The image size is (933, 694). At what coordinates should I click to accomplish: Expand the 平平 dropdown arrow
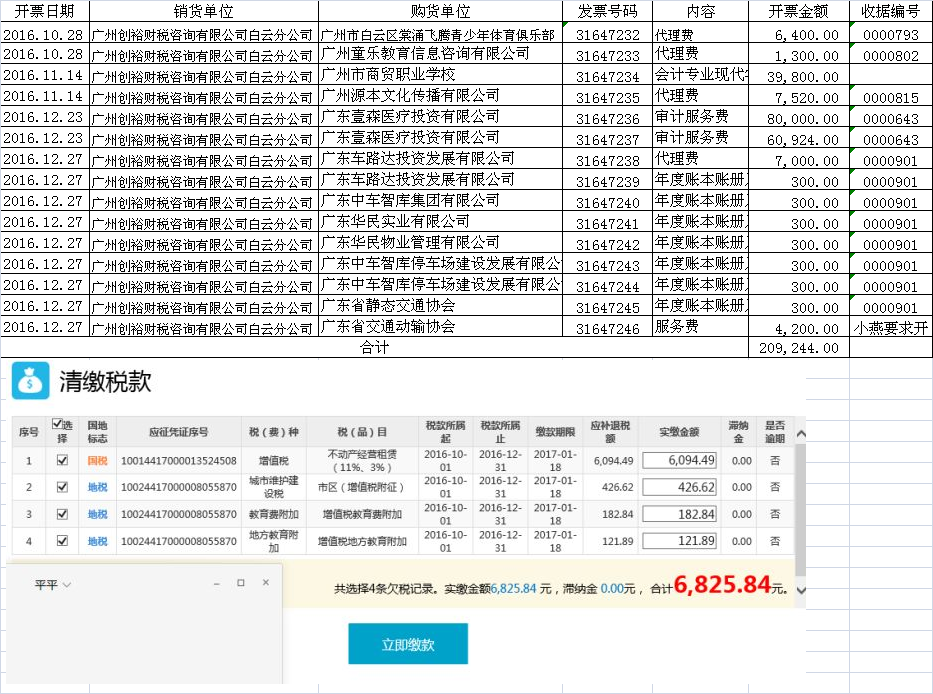pos(67,584)
